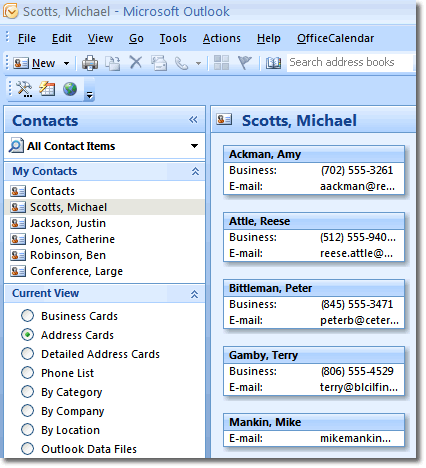Open the Call icon dropdown arrow
Image resolution: width=426 pixels, height=468 pixels.
(198, 63)
